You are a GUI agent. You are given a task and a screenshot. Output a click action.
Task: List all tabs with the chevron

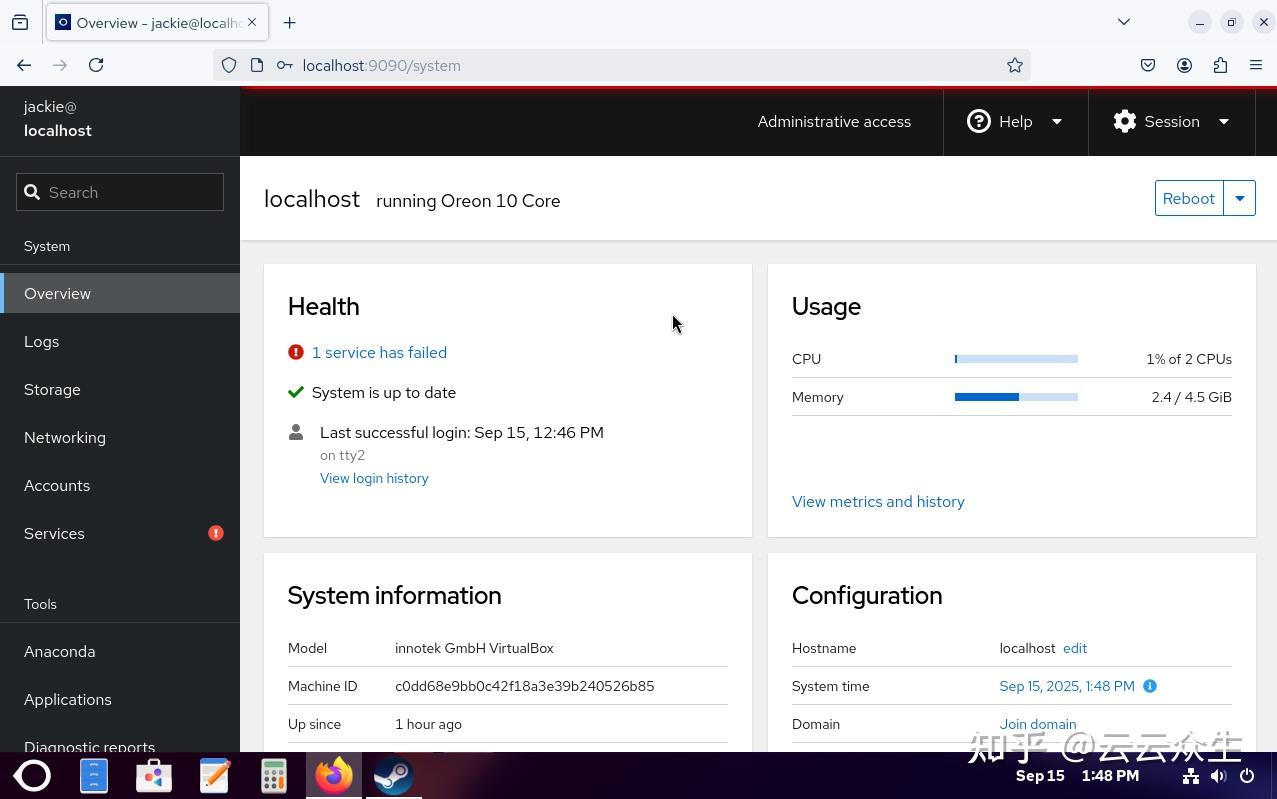(1124, 22)
